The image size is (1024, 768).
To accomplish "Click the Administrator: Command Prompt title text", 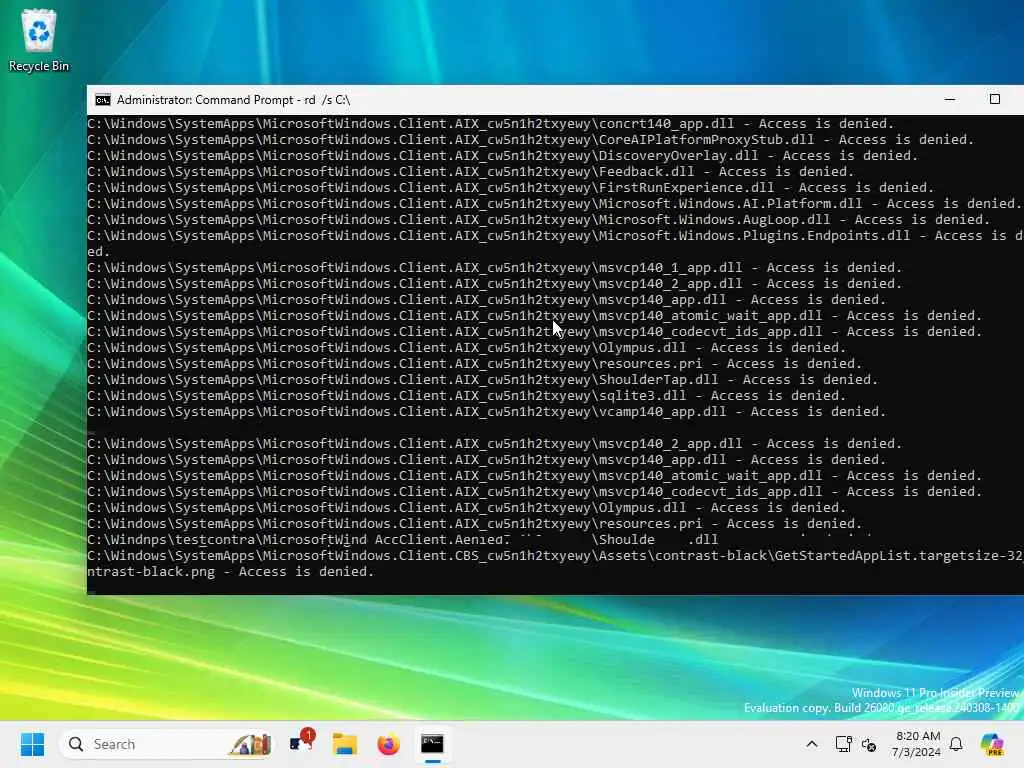I will (233, 100).
